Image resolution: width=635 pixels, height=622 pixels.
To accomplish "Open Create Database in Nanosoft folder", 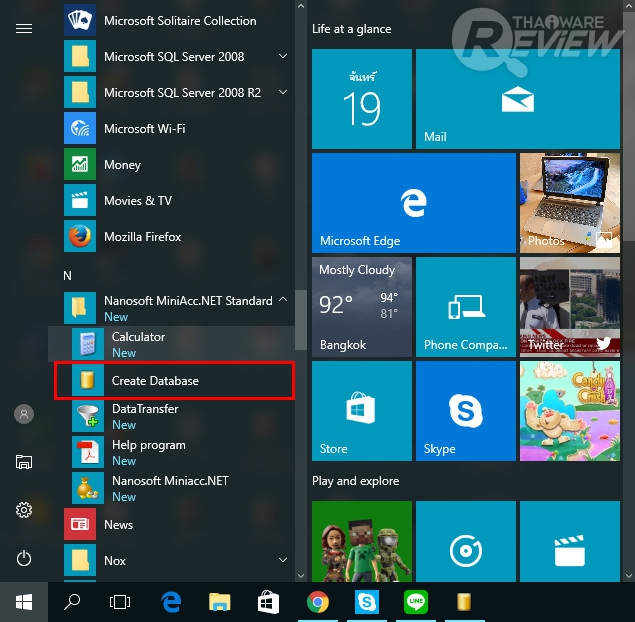I will 155,381.
